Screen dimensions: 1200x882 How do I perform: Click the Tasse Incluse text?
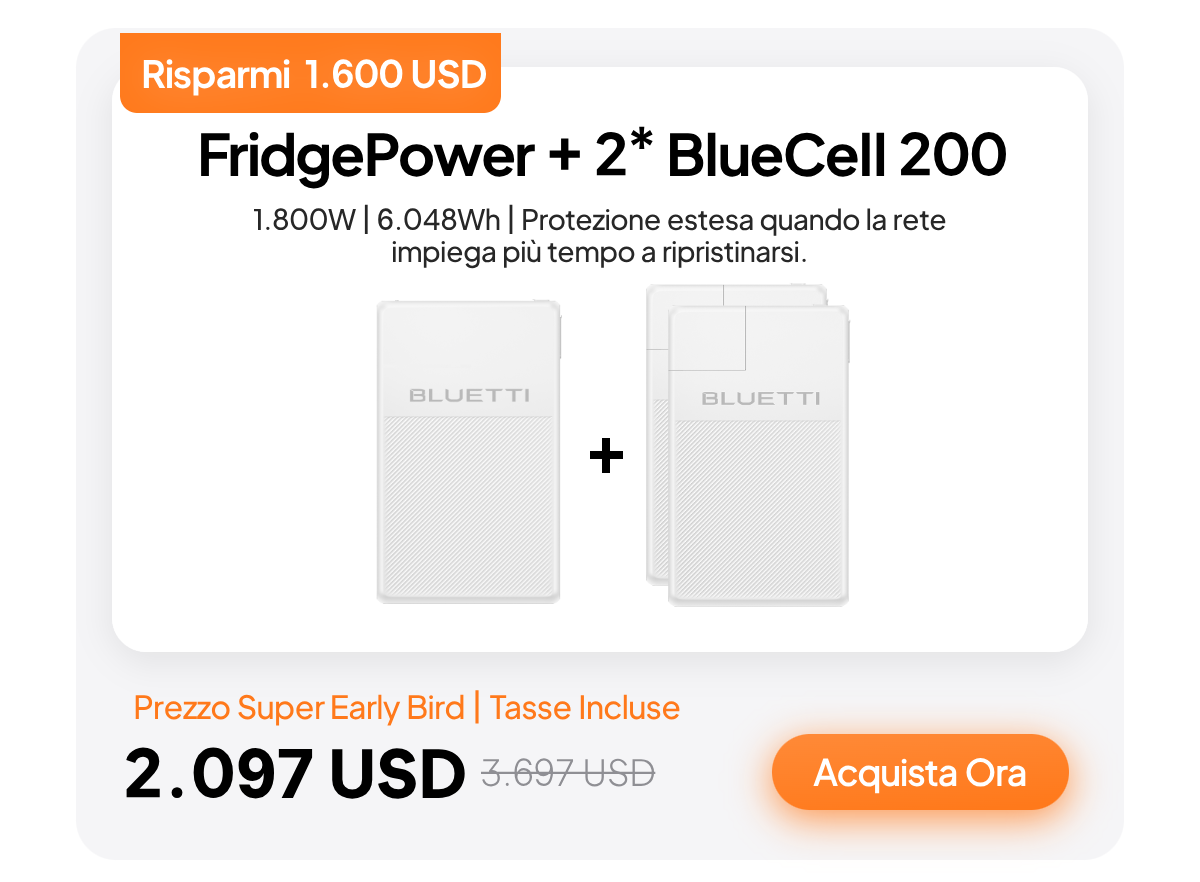(585, 708)
